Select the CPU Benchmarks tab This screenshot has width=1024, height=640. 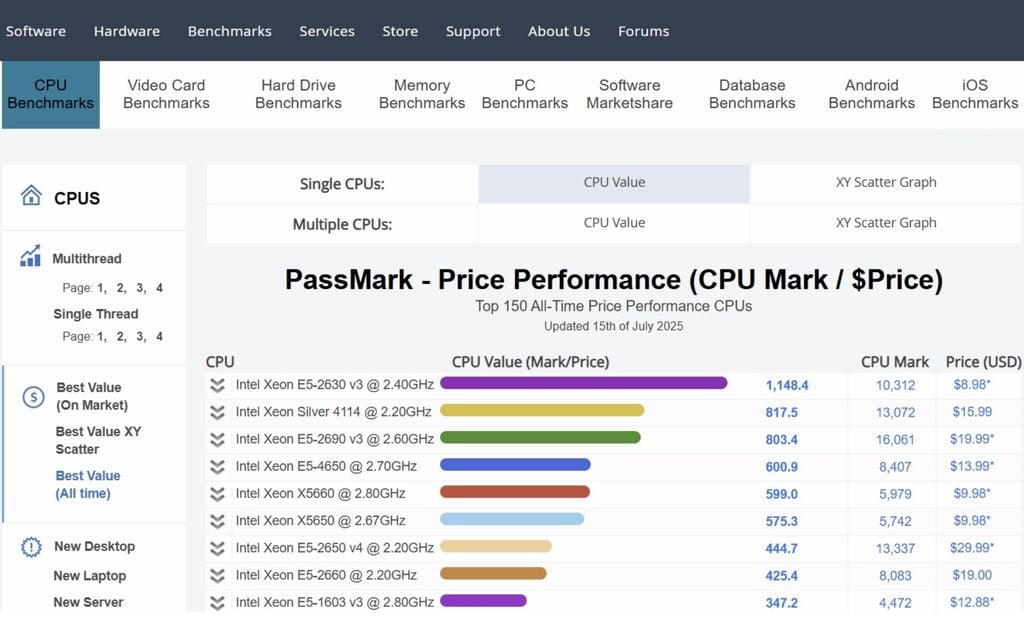(51, 94)
